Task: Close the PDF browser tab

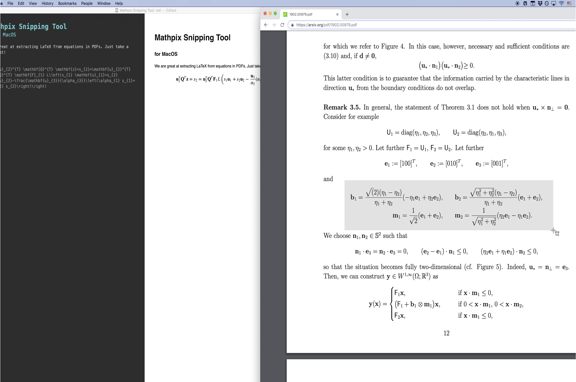Action: point(337,14)
